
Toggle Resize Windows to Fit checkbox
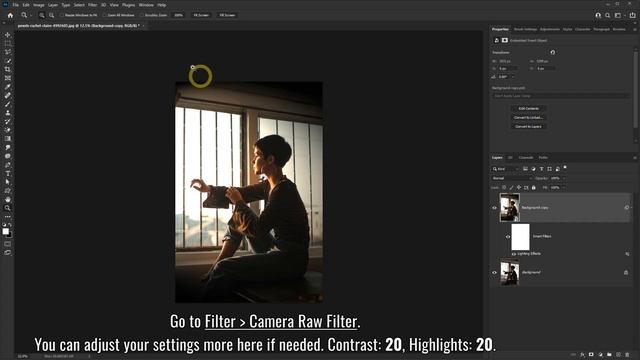pos(62,15)
